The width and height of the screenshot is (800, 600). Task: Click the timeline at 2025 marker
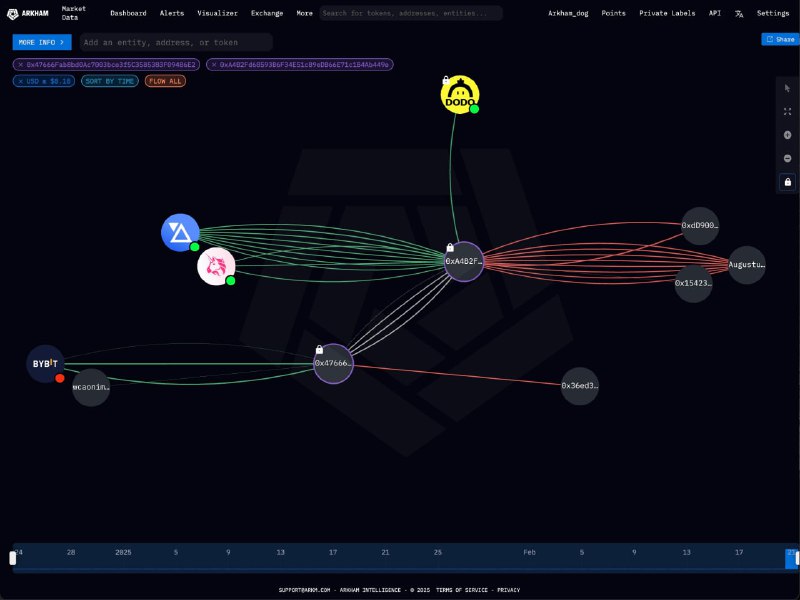pos(123,553)
